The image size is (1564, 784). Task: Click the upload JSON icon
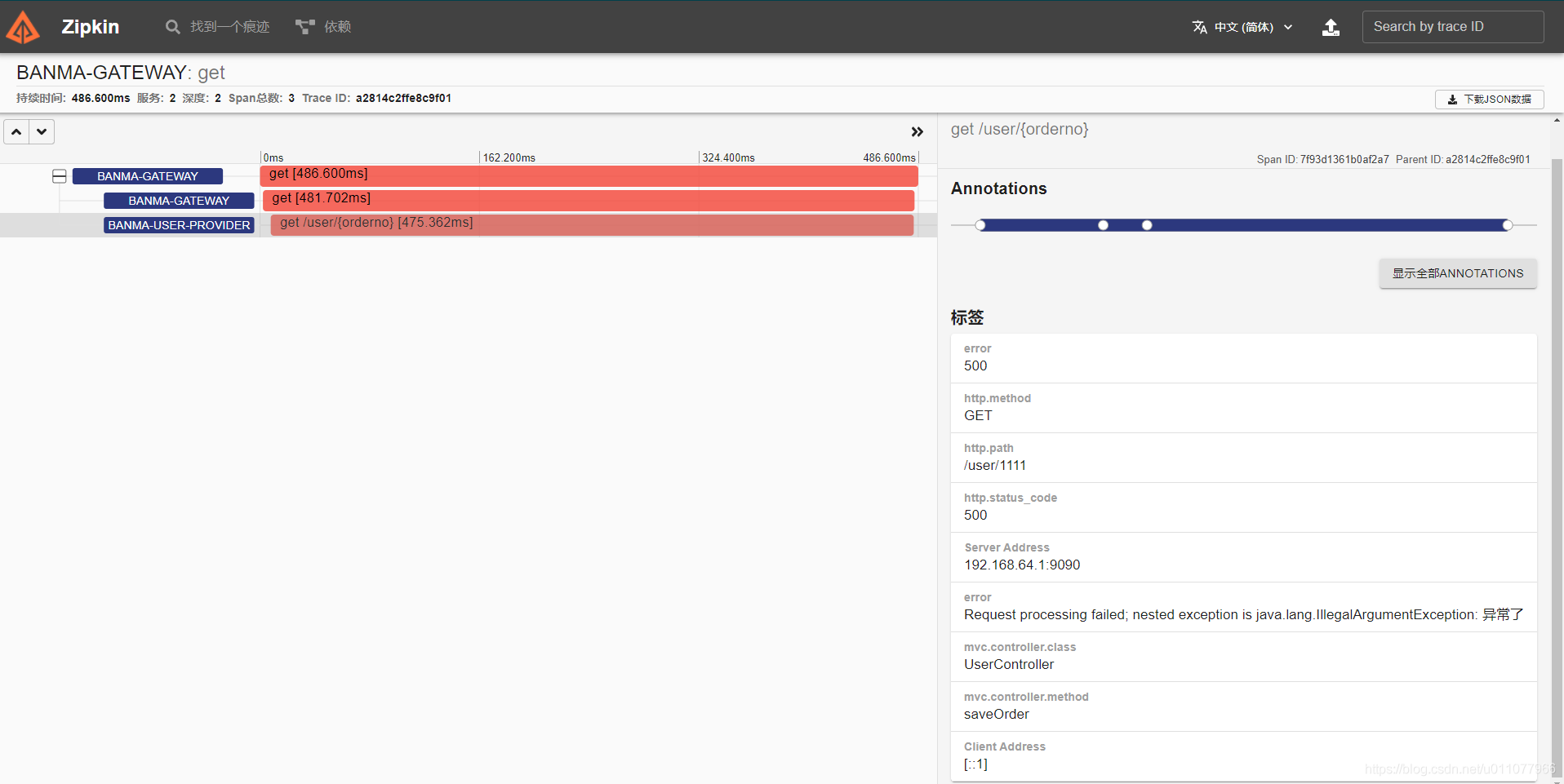[x=1331, y=27]
